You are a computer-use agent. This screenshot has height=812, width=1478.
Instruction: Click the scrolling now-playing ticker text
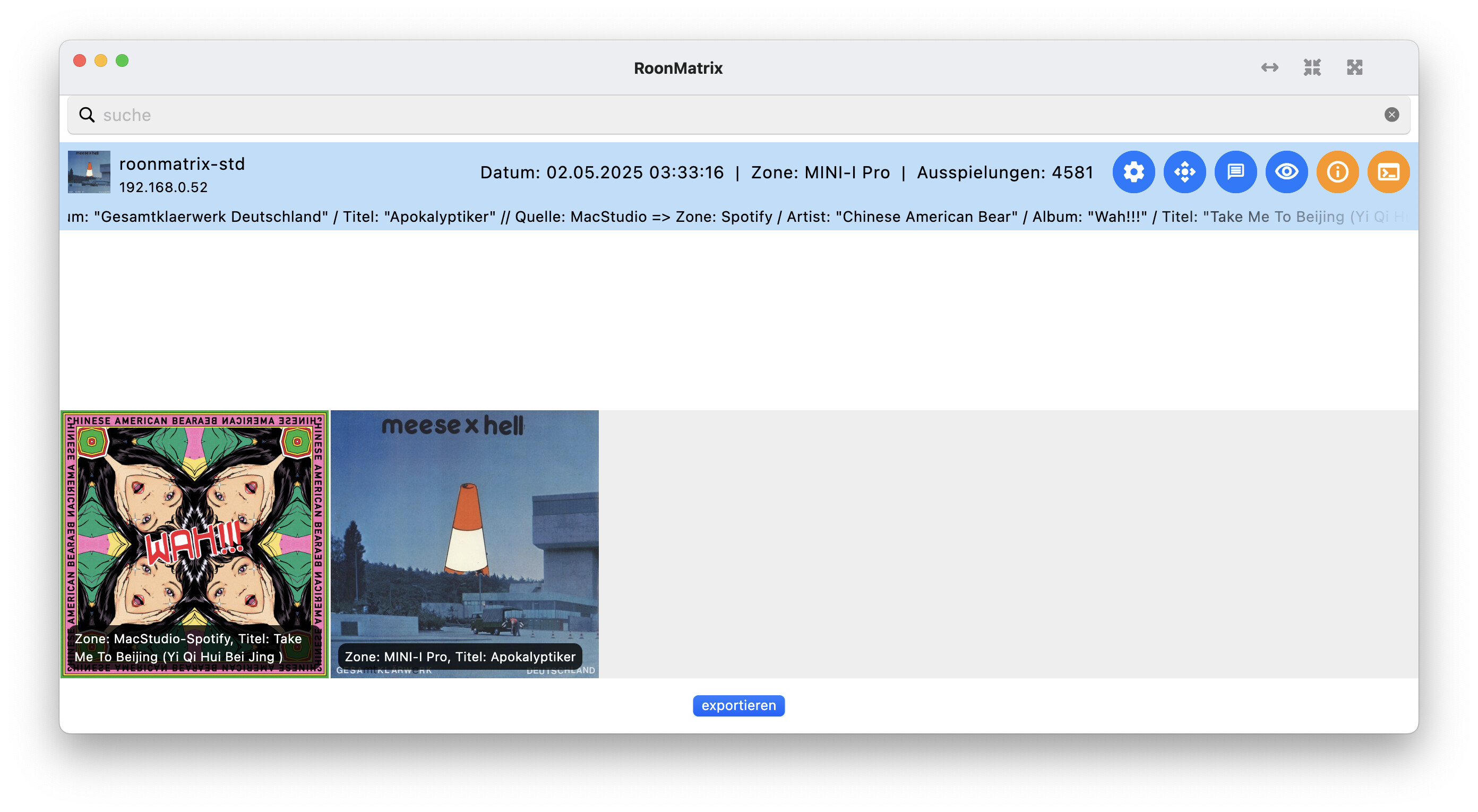coord(738,217)
